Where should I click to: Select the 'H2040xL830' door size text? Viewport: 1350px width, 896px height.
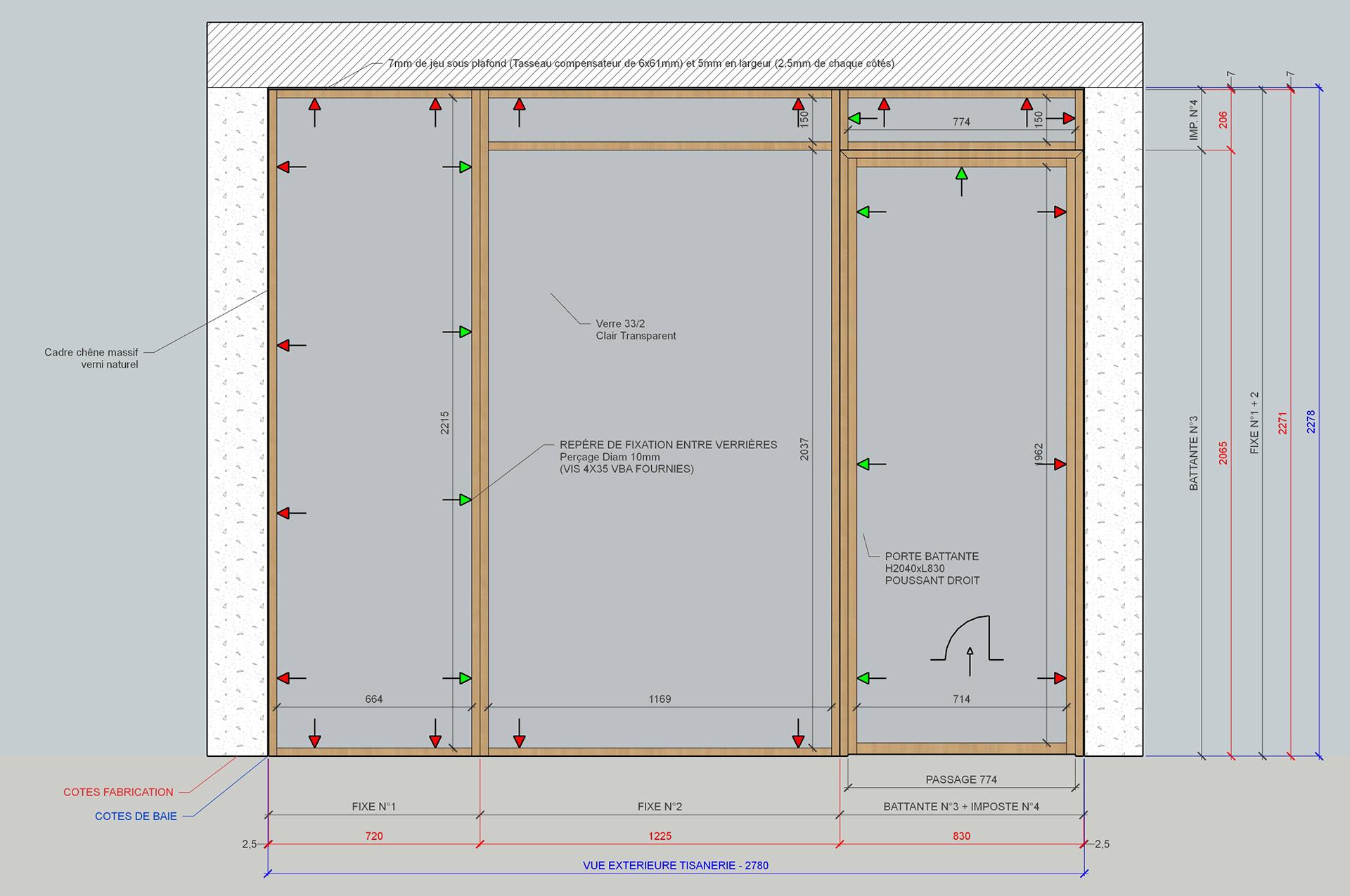pos(915,569)
